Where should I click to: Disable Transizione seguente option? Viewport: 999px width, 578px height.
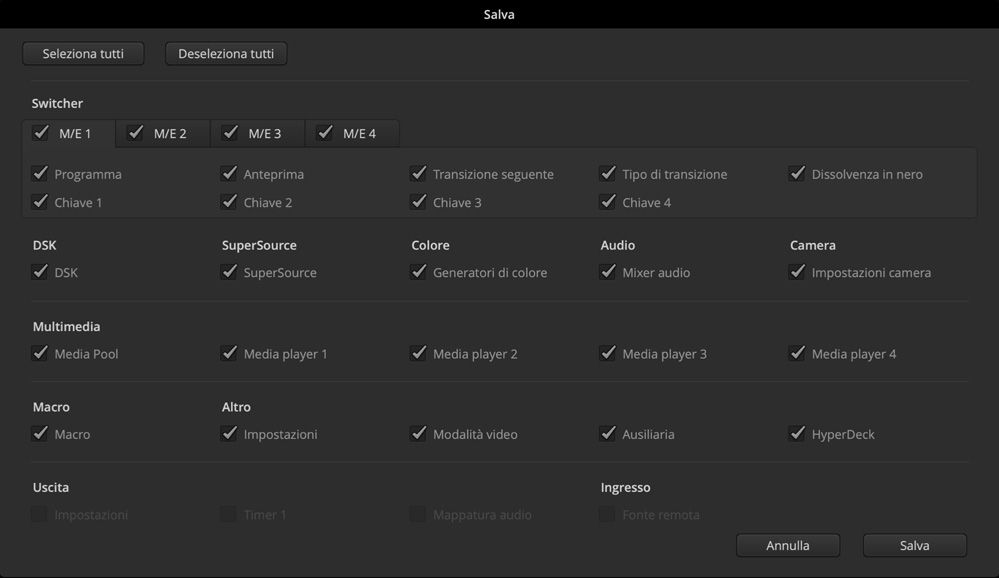click(x=418, y=174)
